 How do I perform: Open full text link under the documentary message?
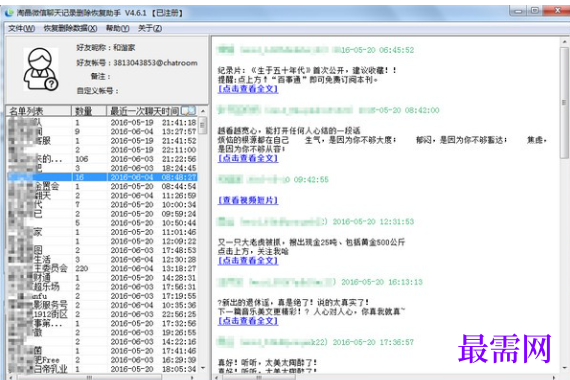248,89
